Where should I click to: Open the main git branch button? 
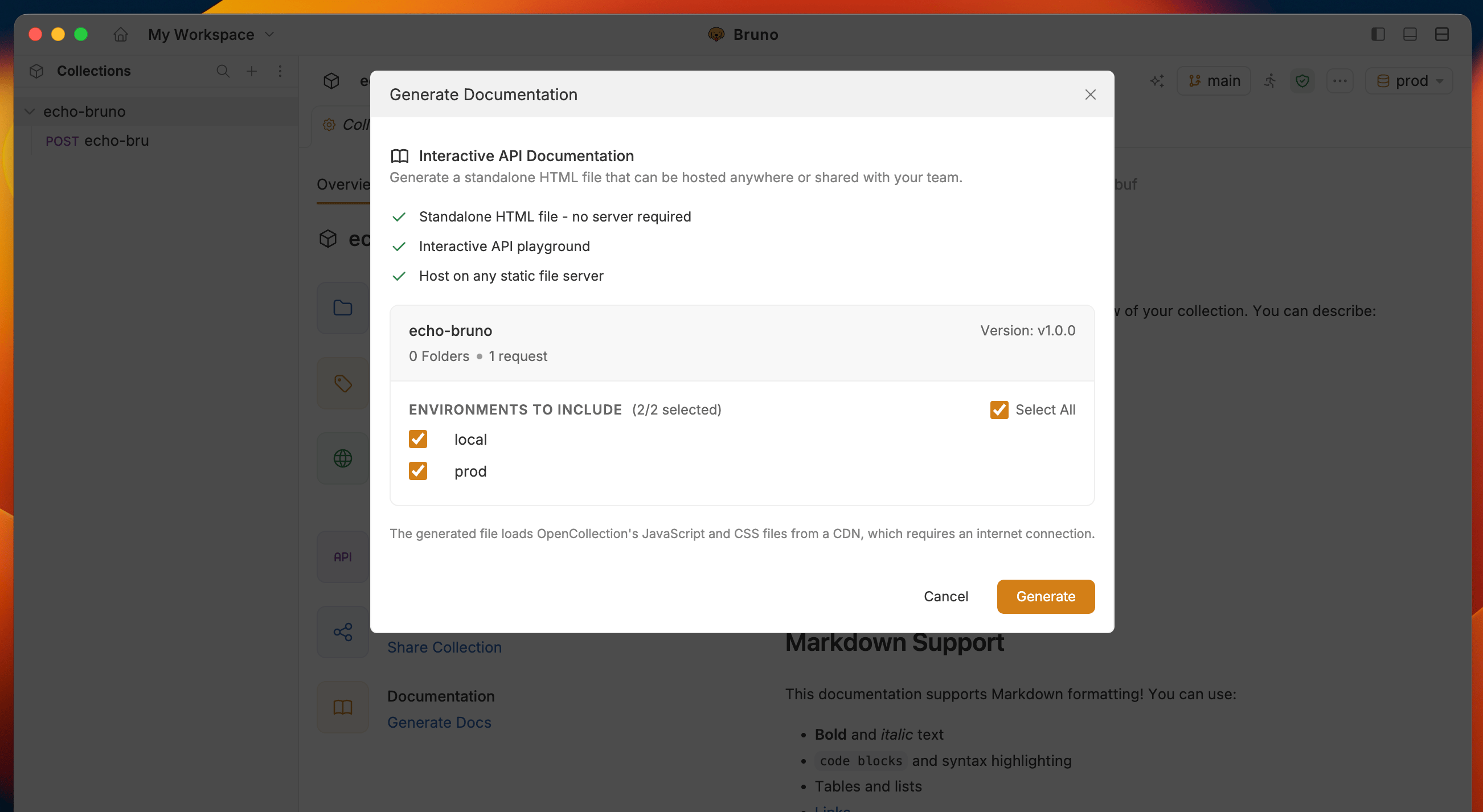pos(1214,80)
